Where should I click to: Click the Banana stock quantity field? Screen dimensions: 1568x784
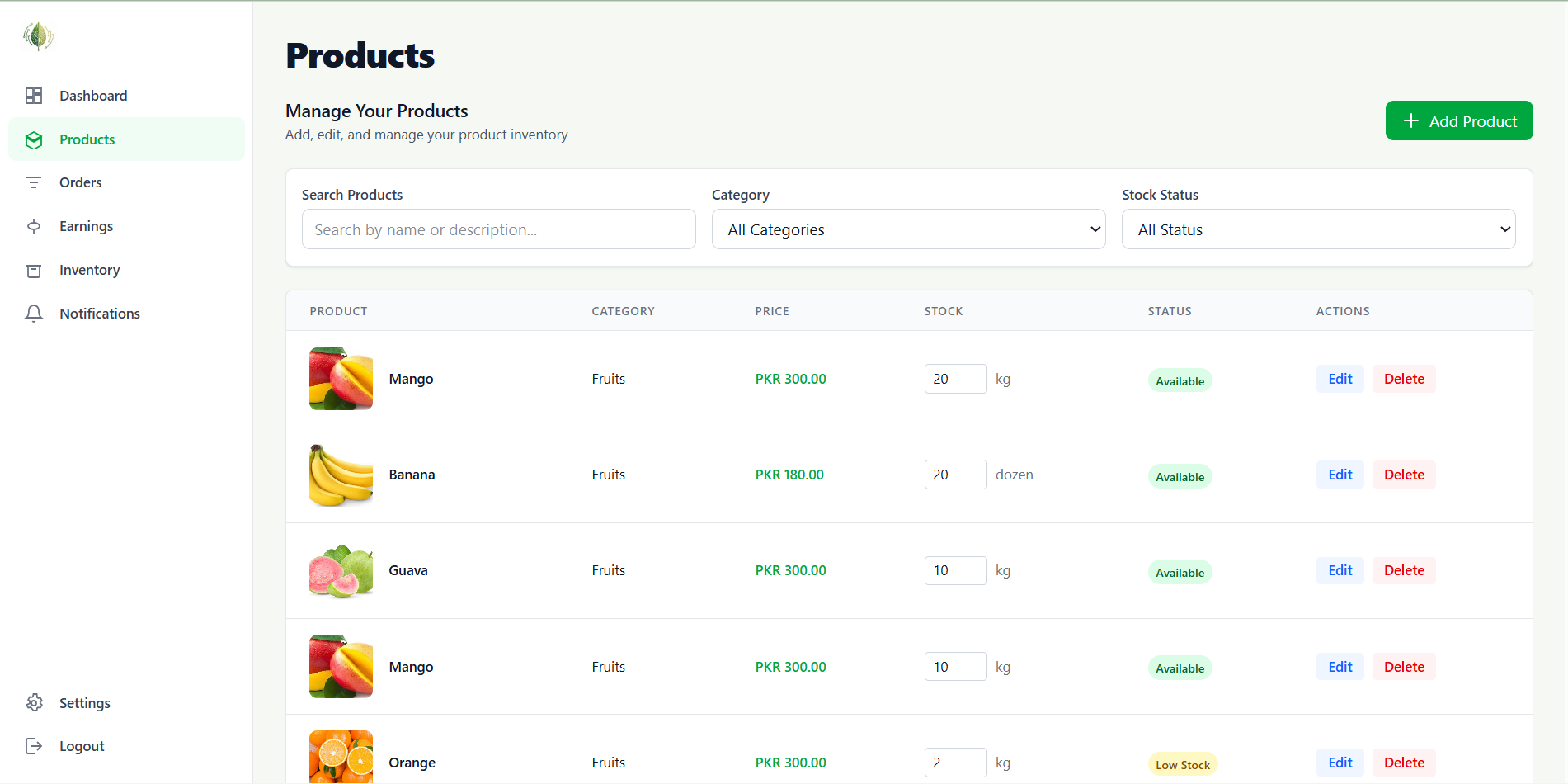pyautogui.click(x=955, y=475)
